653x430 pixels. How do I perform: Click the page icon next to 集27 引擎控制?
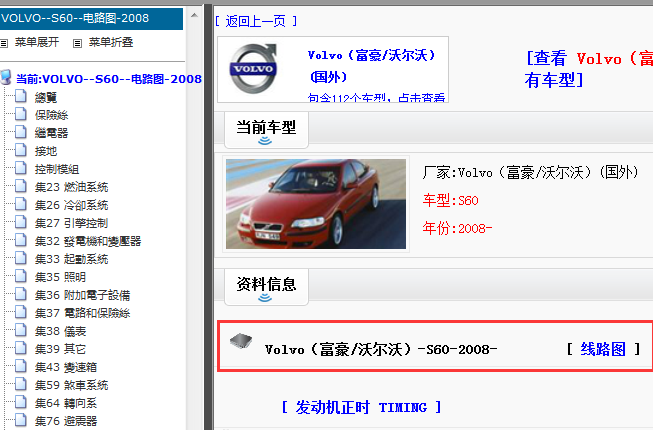tap(21, 222)
